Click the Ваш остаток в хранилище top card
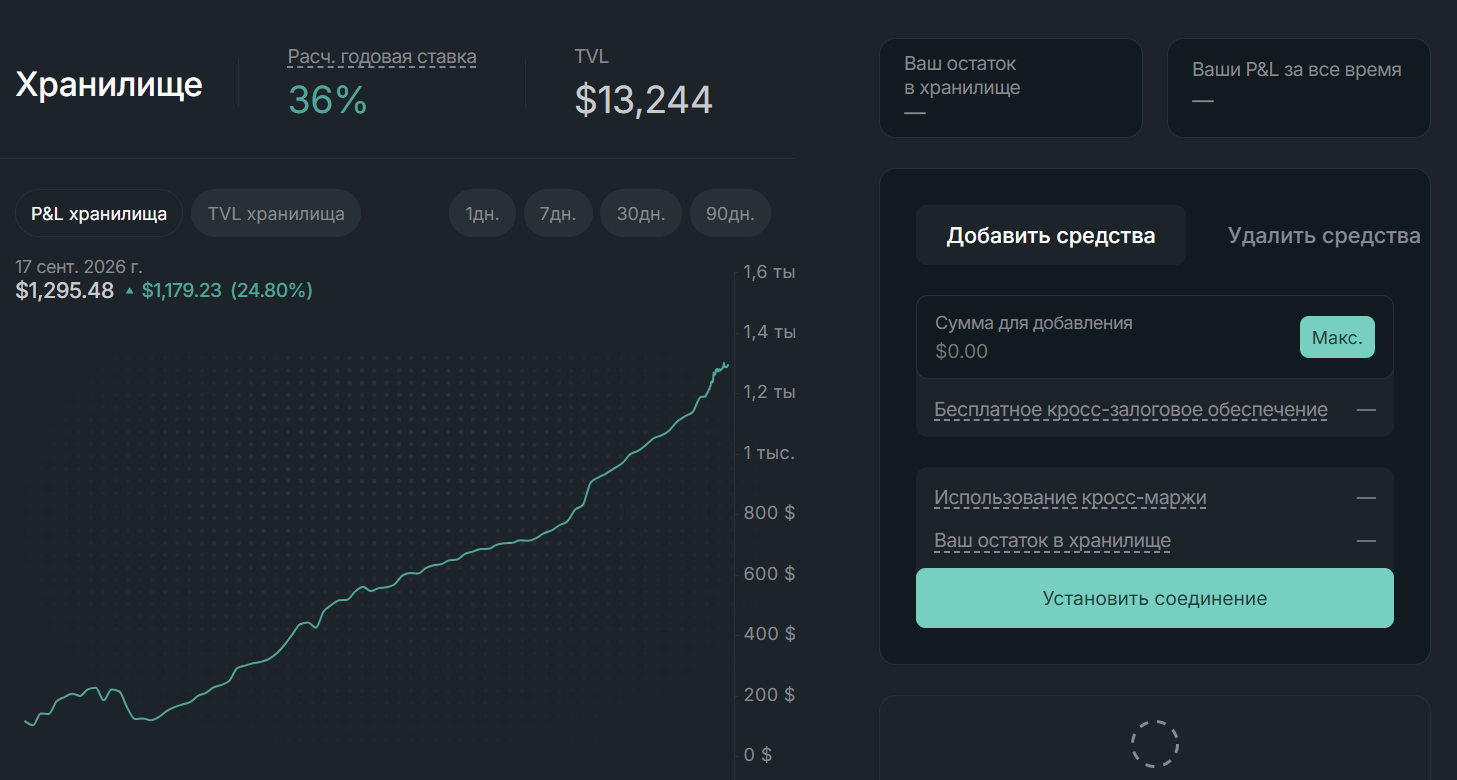Viewport: 1457px width, 780px height. [1010, 88]
